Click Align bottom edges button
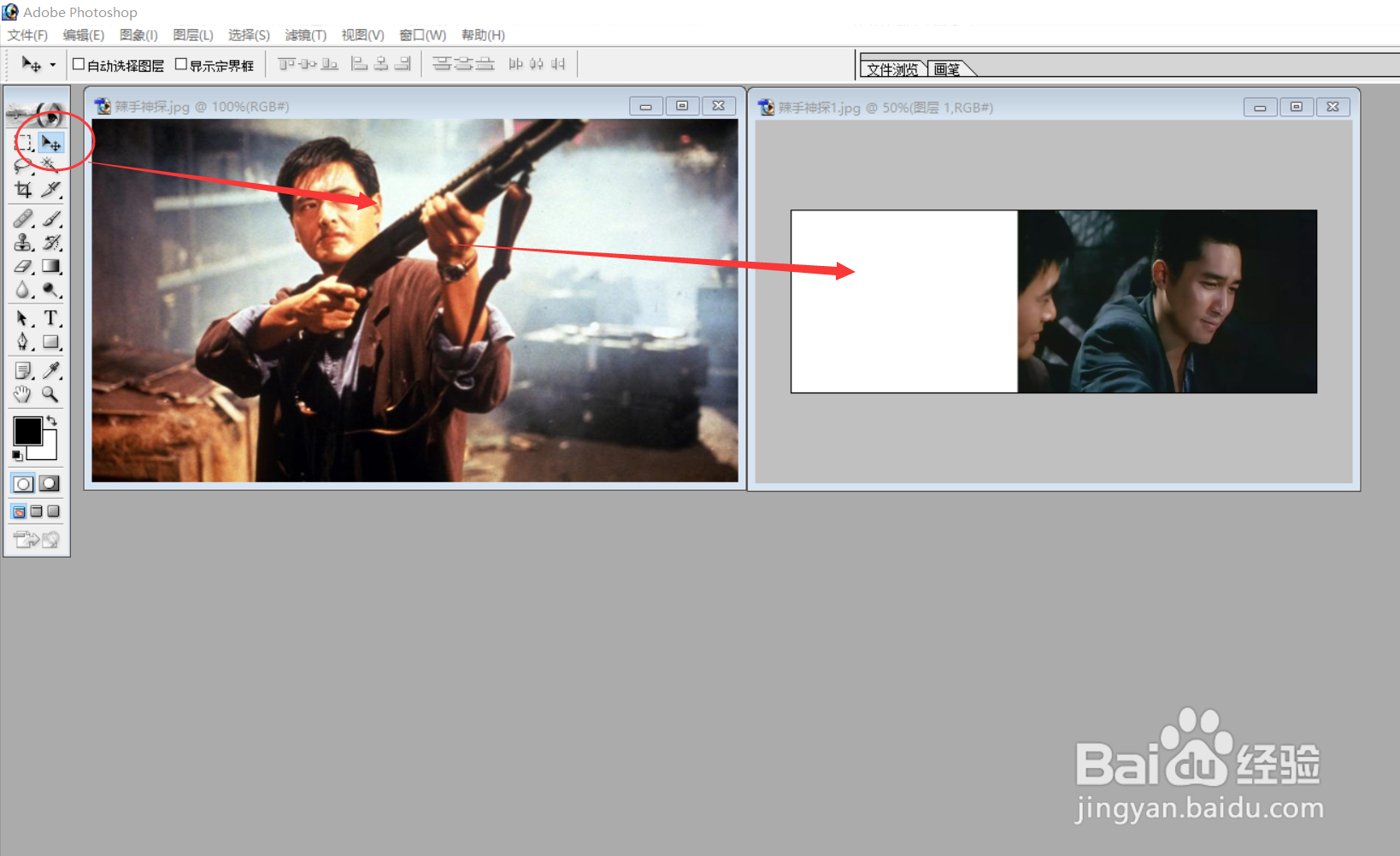Viewport: 1400px width, 856px height. pos(329,64)
